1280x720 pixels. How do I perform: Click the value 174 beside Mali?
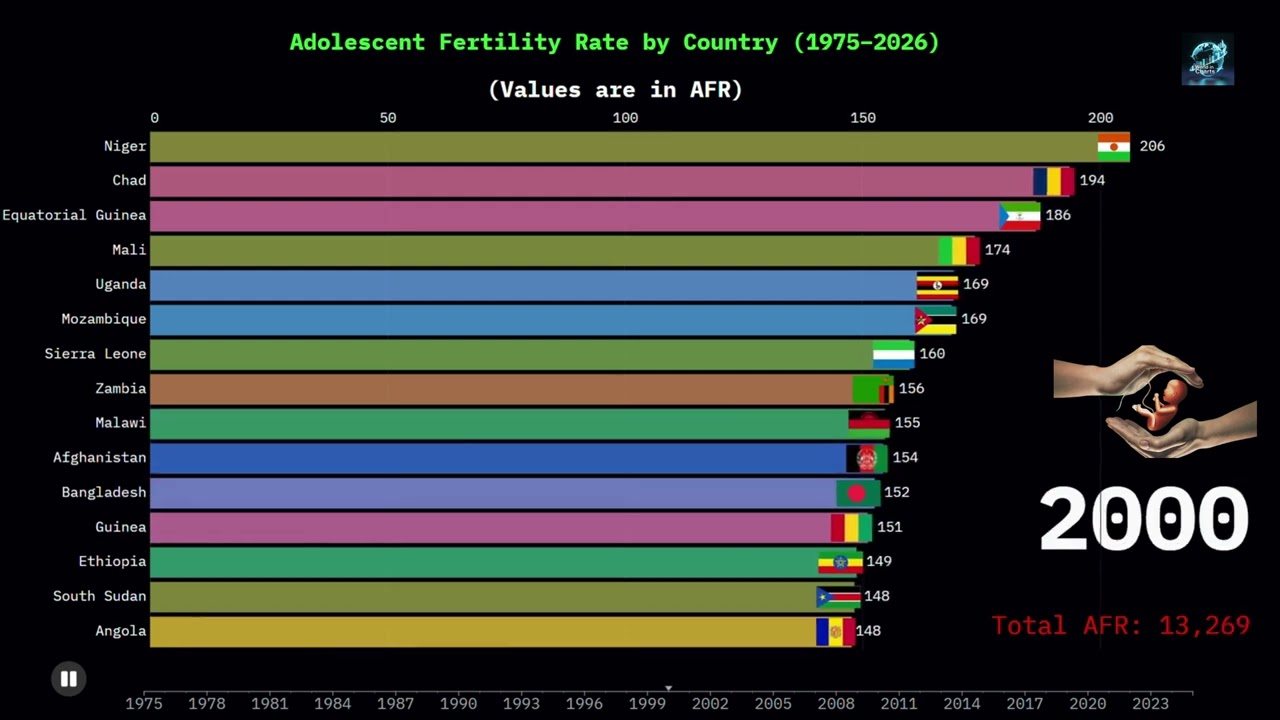click(998, 250)
